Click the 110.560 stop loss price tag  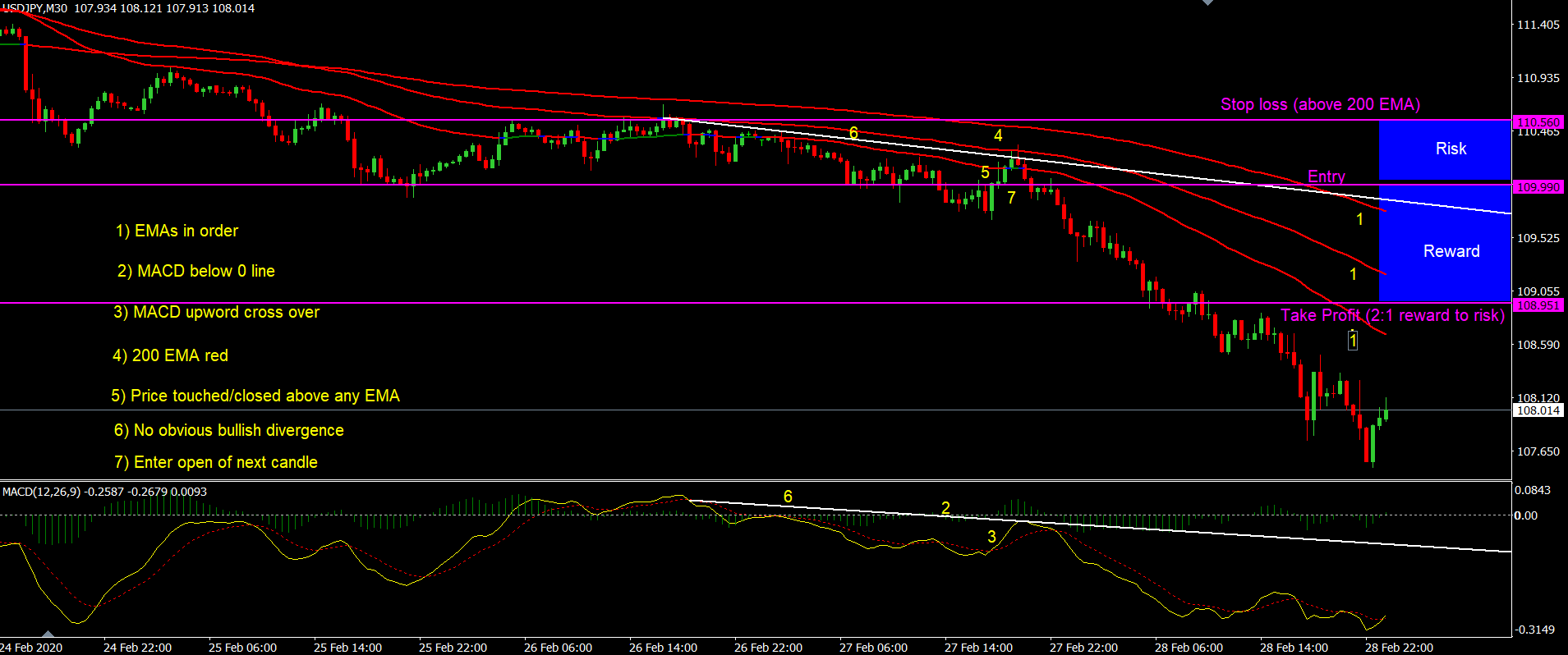(1538, 122)
